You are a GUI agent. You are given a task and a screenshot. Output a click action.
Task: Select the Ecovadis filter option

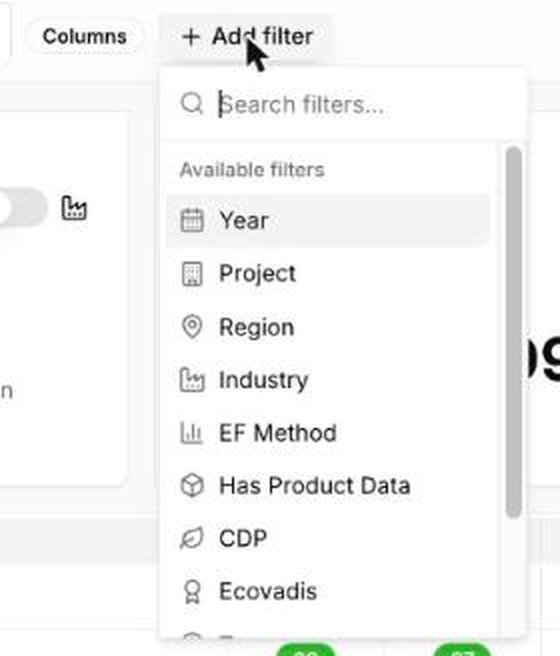click(x=328, y=592)
